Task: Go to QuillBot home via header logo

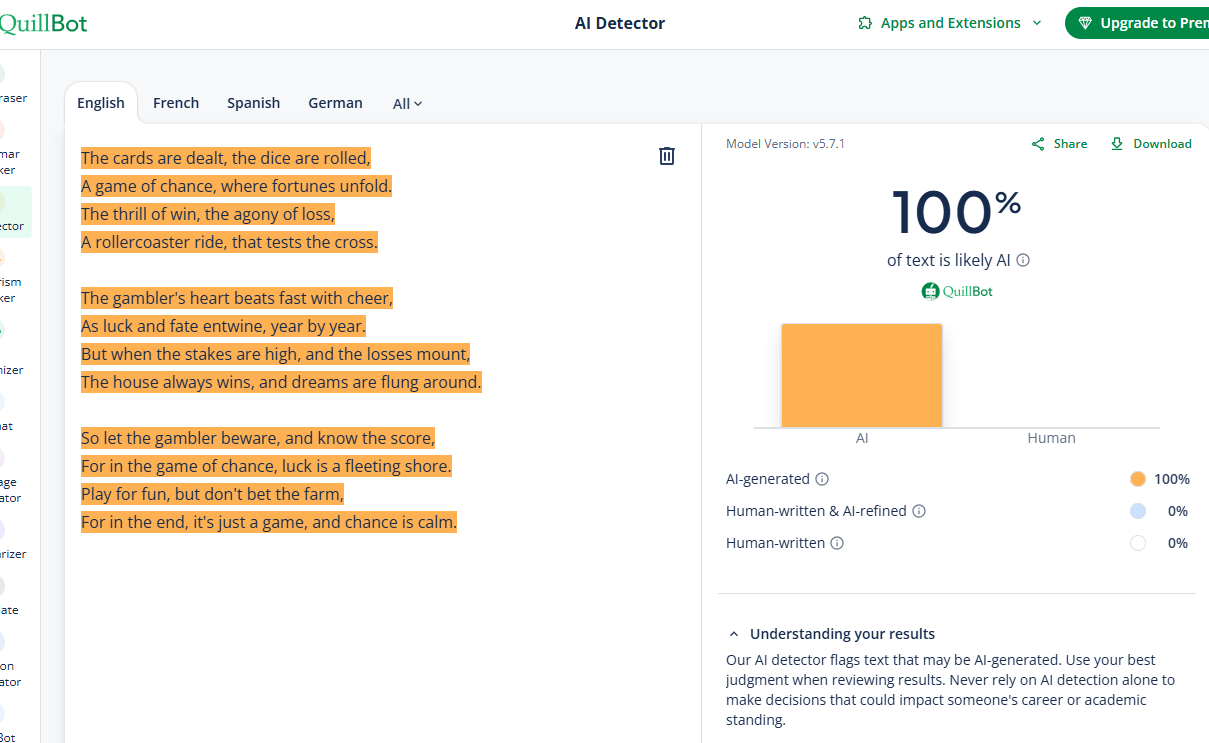Action: [44, 23]
